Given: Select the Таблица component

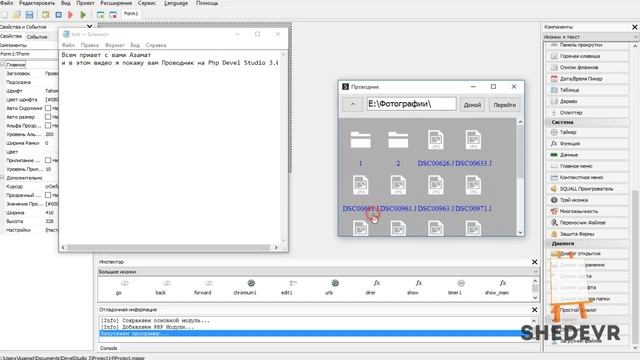Looking at the screenshot, I should click(x=587, y=90).
